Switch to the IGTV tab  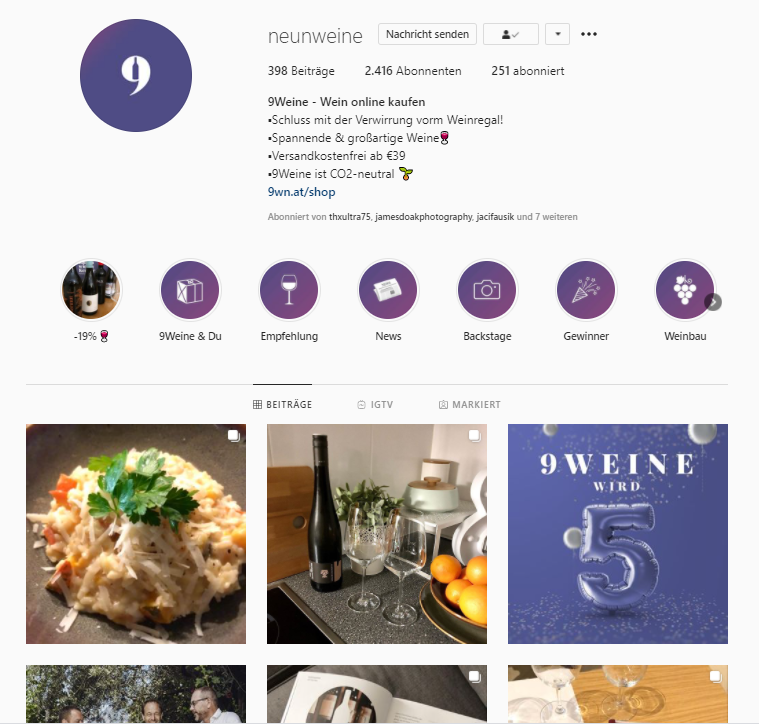pyautogui.click(x=375, y=405)
